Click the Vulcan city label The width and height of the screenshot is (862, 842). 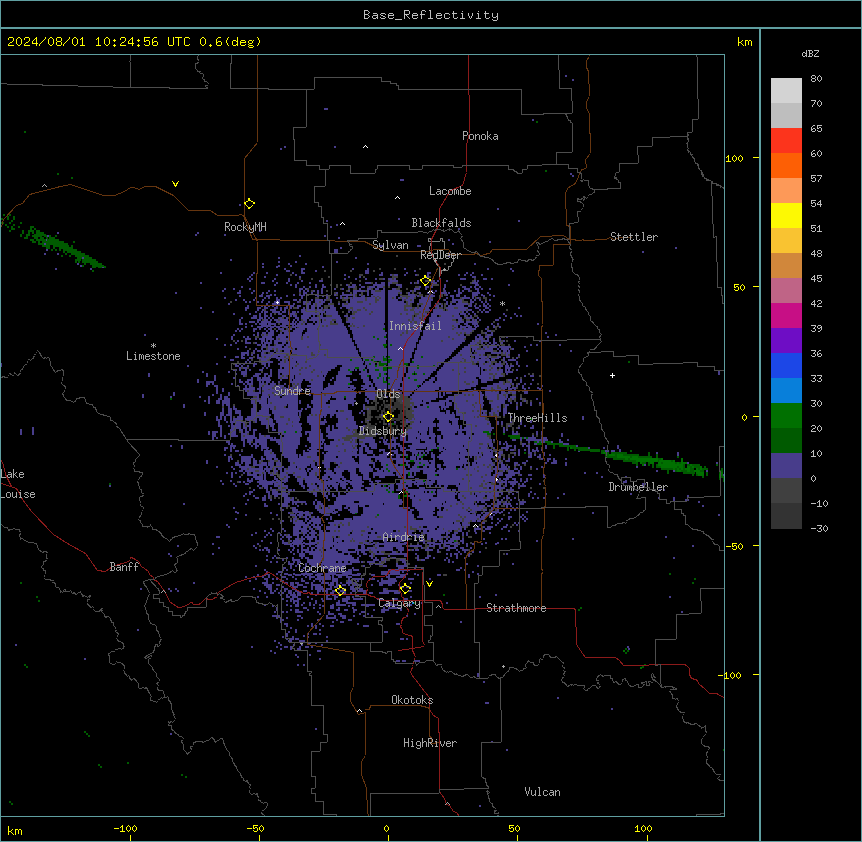542,792
